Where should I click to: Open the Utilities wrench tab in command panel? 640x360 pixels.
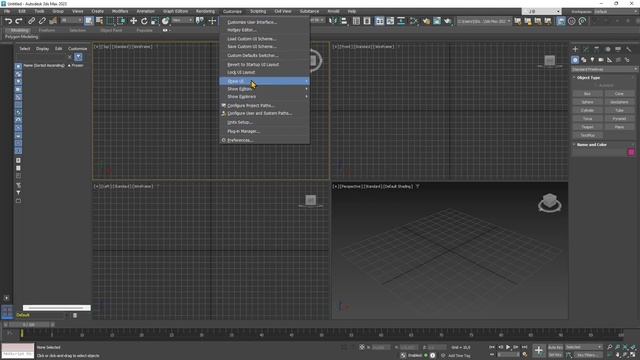[629, 49]
